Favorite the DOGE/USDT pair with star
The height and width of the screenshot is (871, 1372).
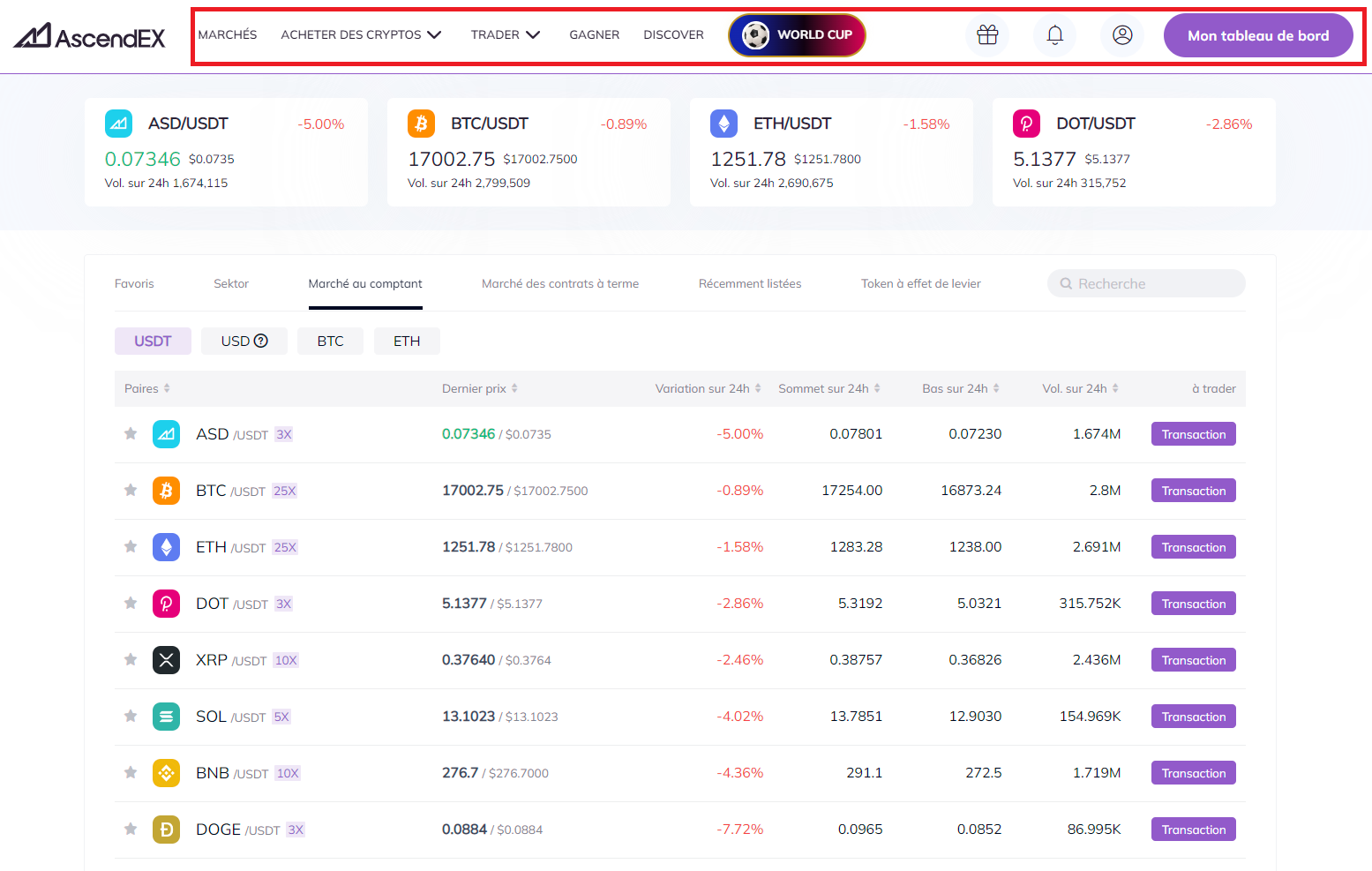point(131,829)
